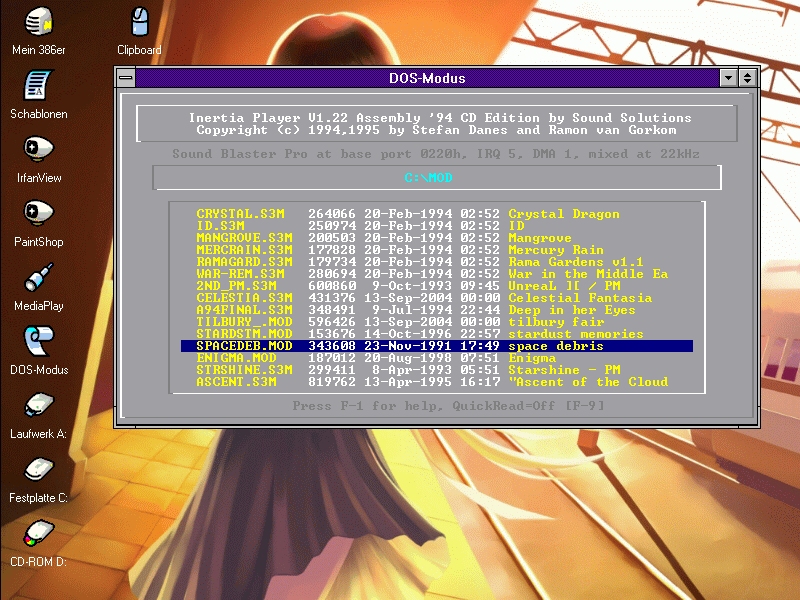The height and width of the screenshot is (600, 800).
Task: Select the ENIGMA.MOD file
Action: (x=437, y=358)
